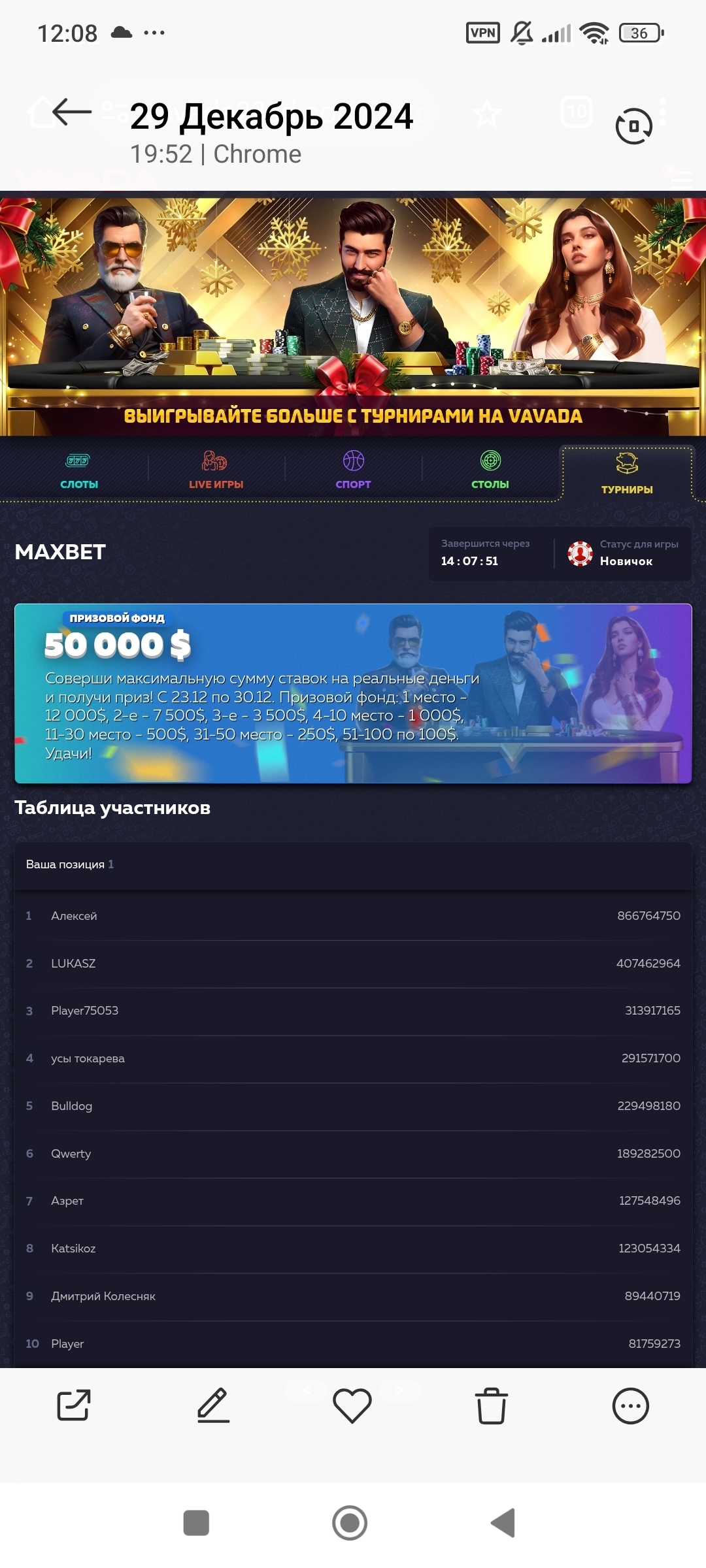Delete image using trash icon
The height and width of the screenshot is (1568, 706).
click(x=492, y=1405)
